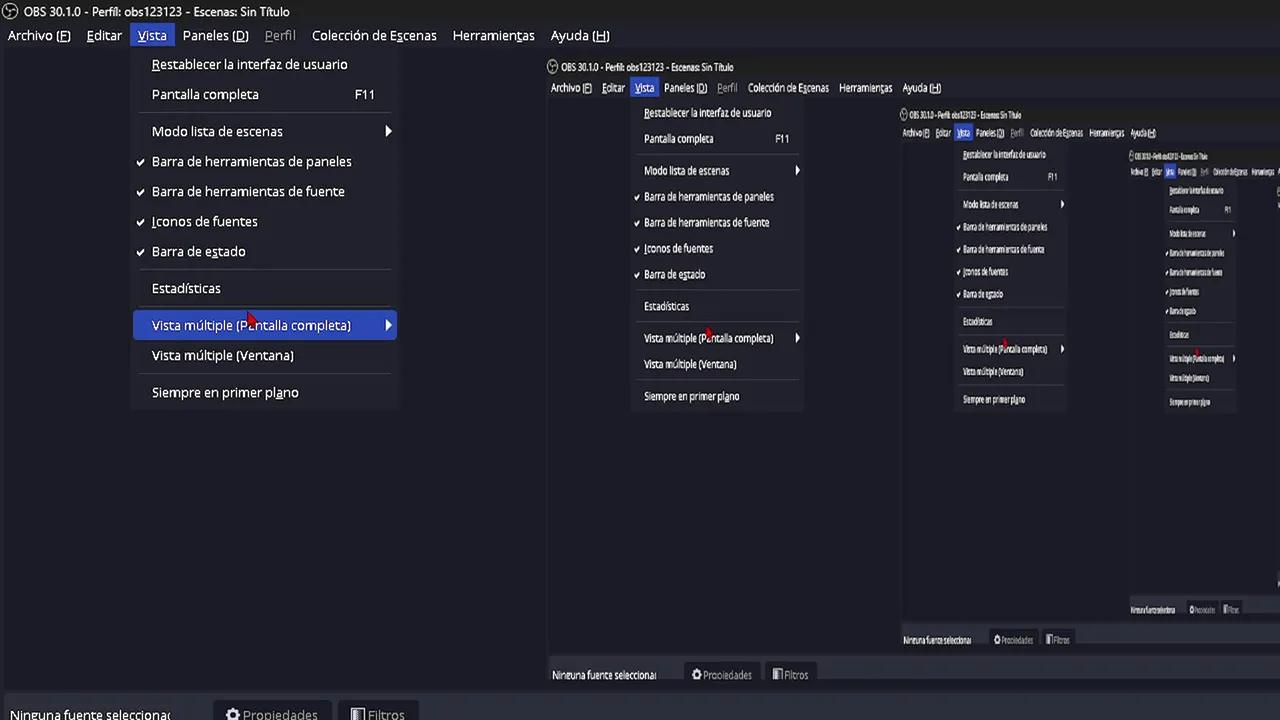The image size is (1280, 720).
Task: Disable Iconos de fuentes in the main menu
Action: (x=204, y=221)
